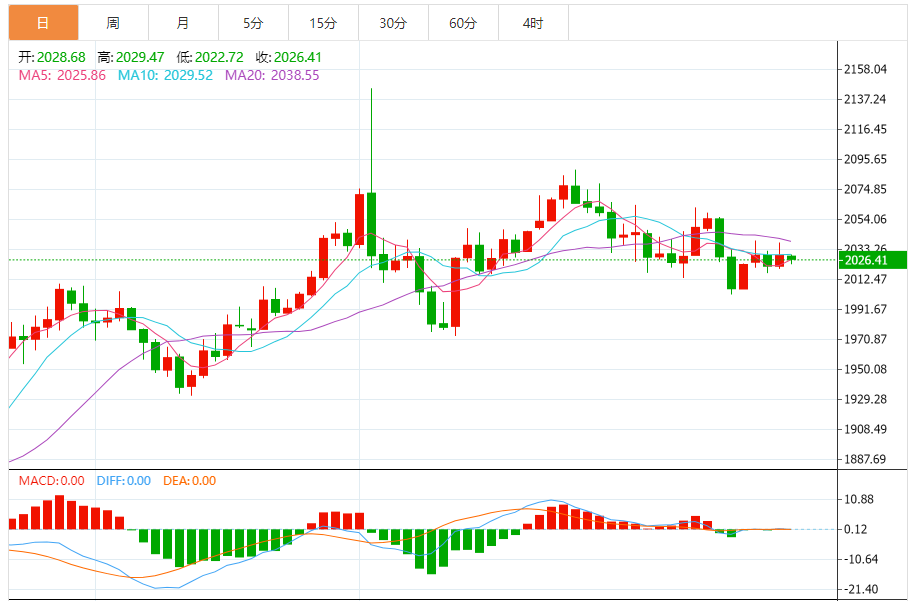Click the 1887.69 price axis label

pyautogui.click(x=866, y=459)
